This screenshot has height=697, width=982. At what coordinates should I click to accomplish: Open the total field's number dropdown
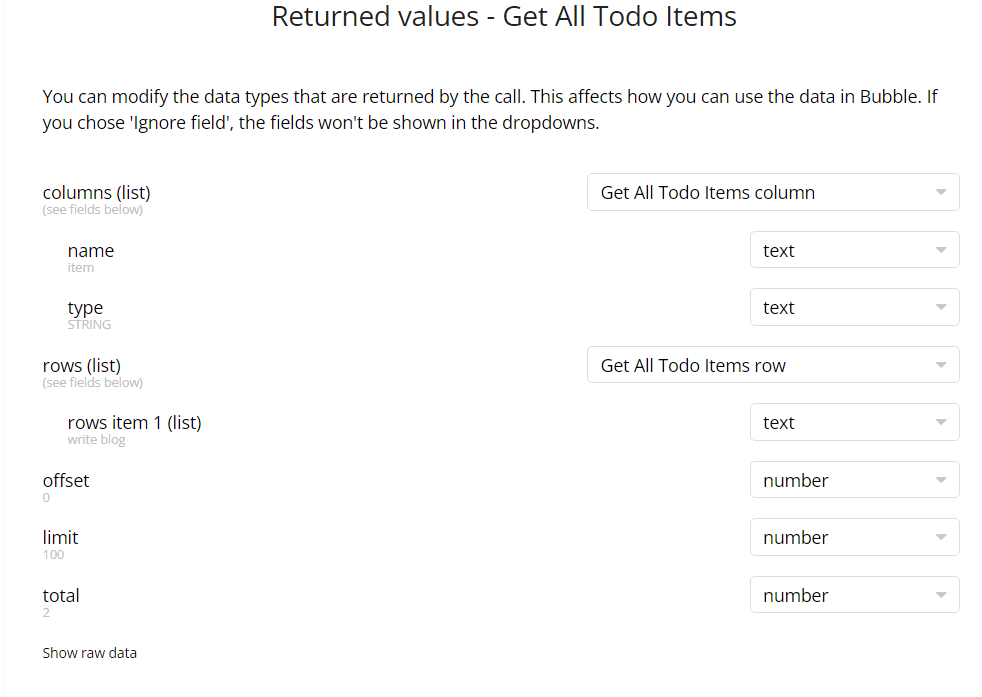pyautogui.click(x=854, y=596)
